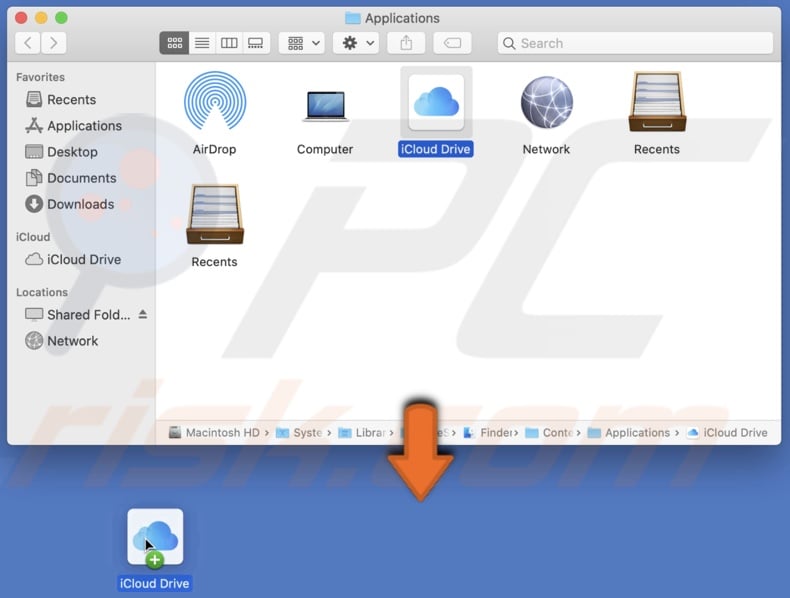
Task: Select the iCloud Drive icon in window
Action: (x=436, y=102)
